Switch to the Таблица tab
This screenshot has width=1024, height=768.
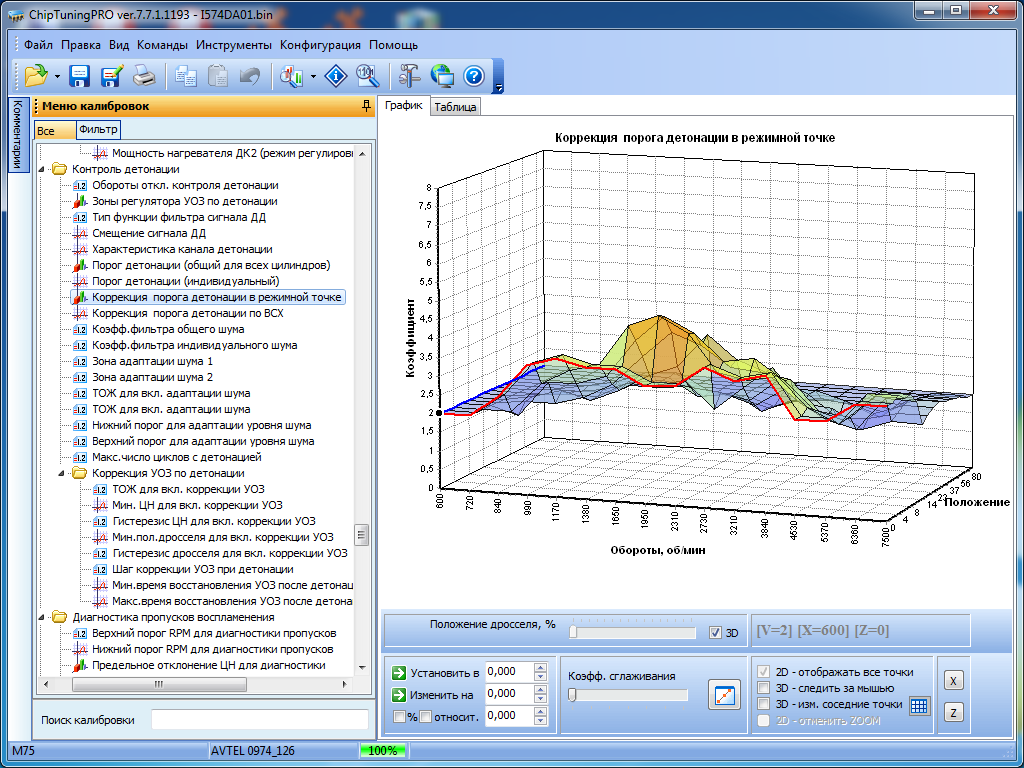[455, 107]
